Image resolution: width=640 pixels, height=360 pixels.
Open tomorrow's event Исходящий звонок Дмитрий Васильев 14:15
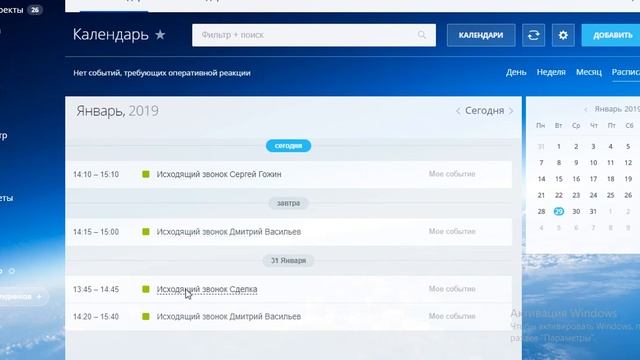tap(229, 232)
